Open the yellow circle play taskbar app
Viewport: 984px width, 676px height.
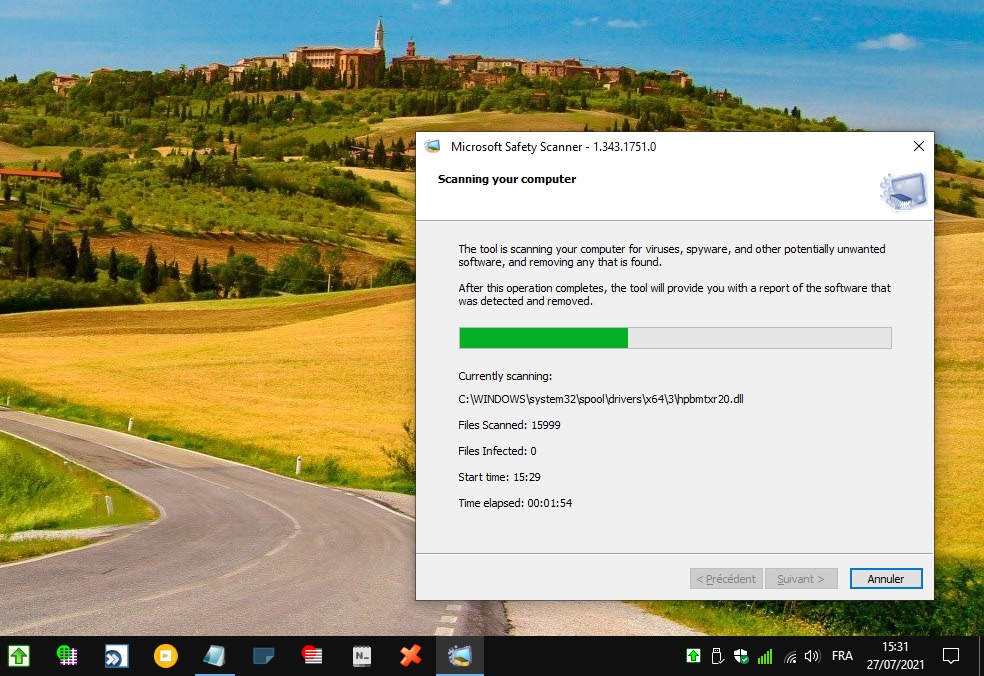pos(166,656)
